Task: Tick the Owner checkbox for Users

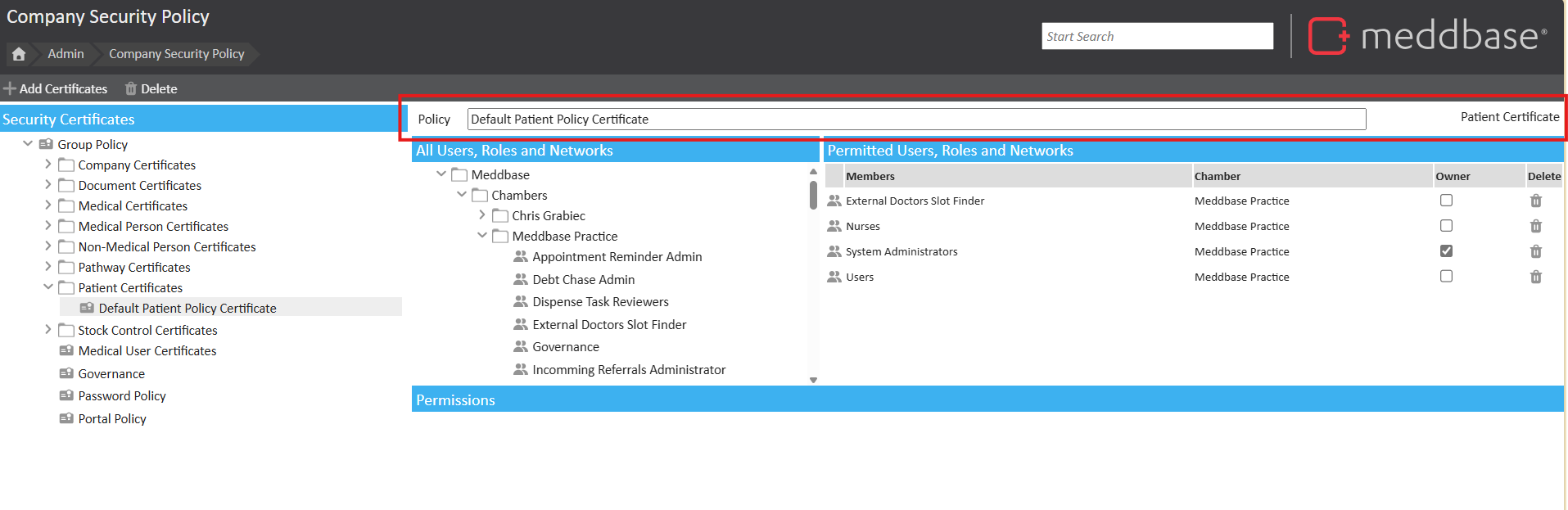Action: pos(1446,277)
